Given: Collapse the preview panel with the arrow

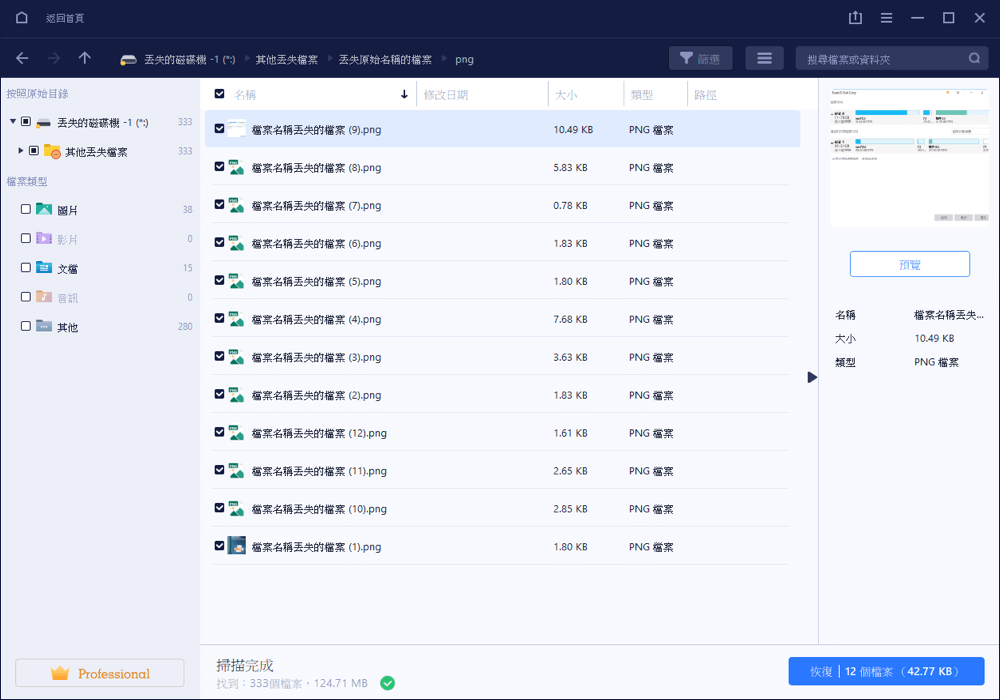Looking at the screenshot, I should point(812,377).
